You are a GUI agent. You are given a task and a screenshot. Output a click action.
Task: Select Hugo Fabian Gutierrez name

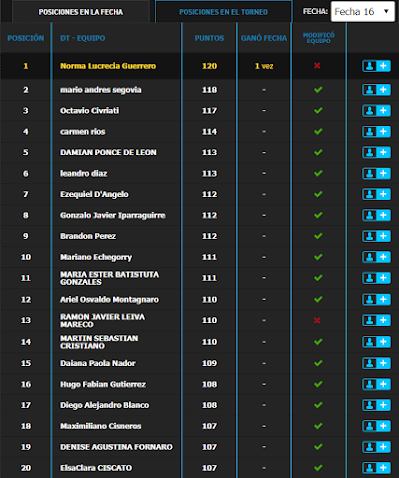[x=103, y=384]
